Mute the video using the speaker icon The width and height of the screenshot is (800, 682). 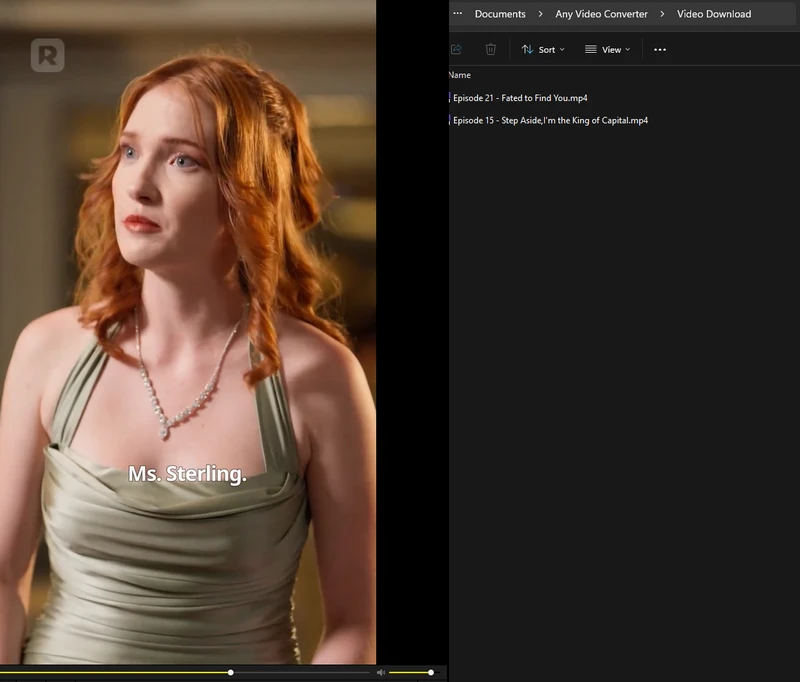click(383, 672)
